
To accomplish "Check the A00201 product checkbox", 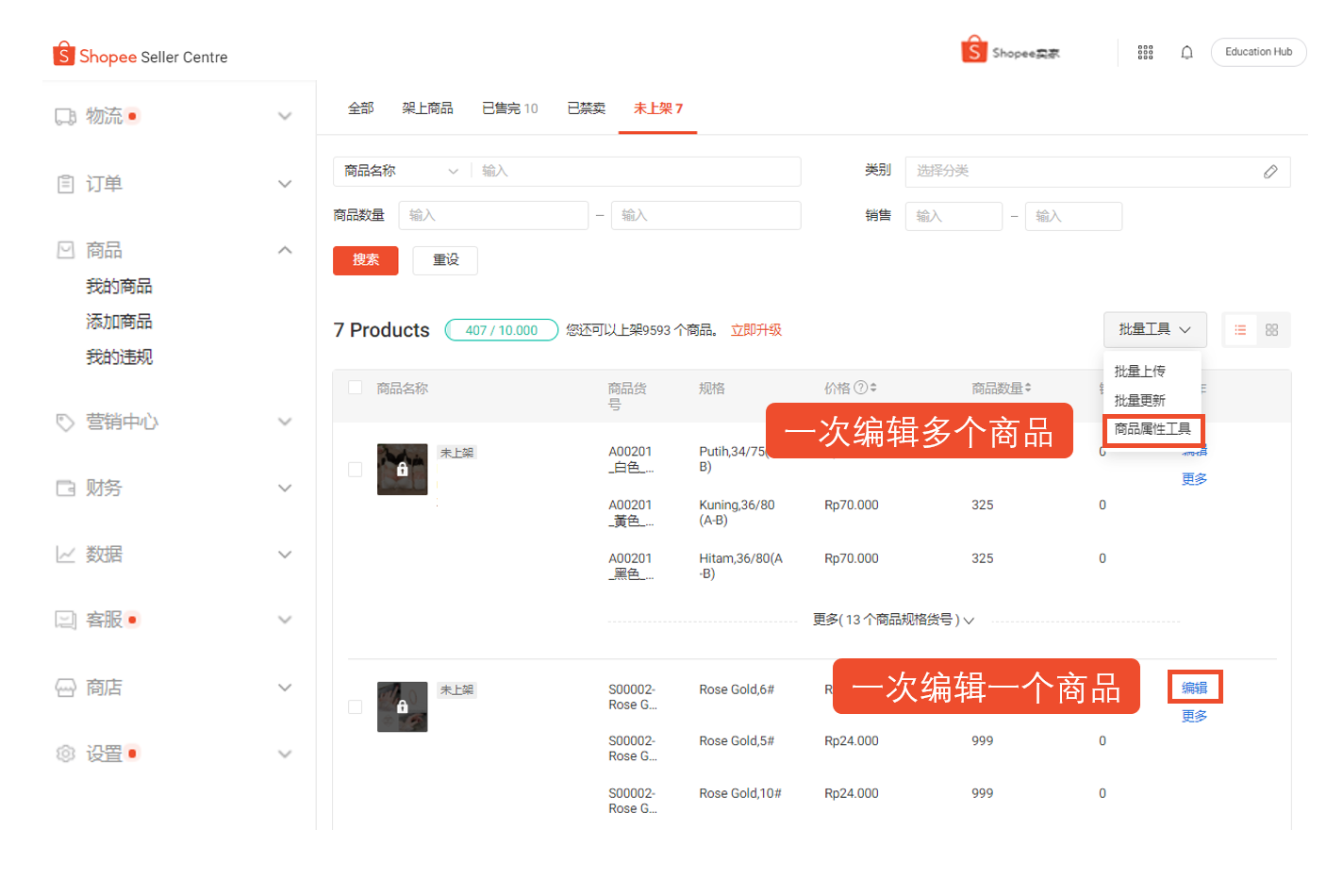I will click(x=356, y=470).
